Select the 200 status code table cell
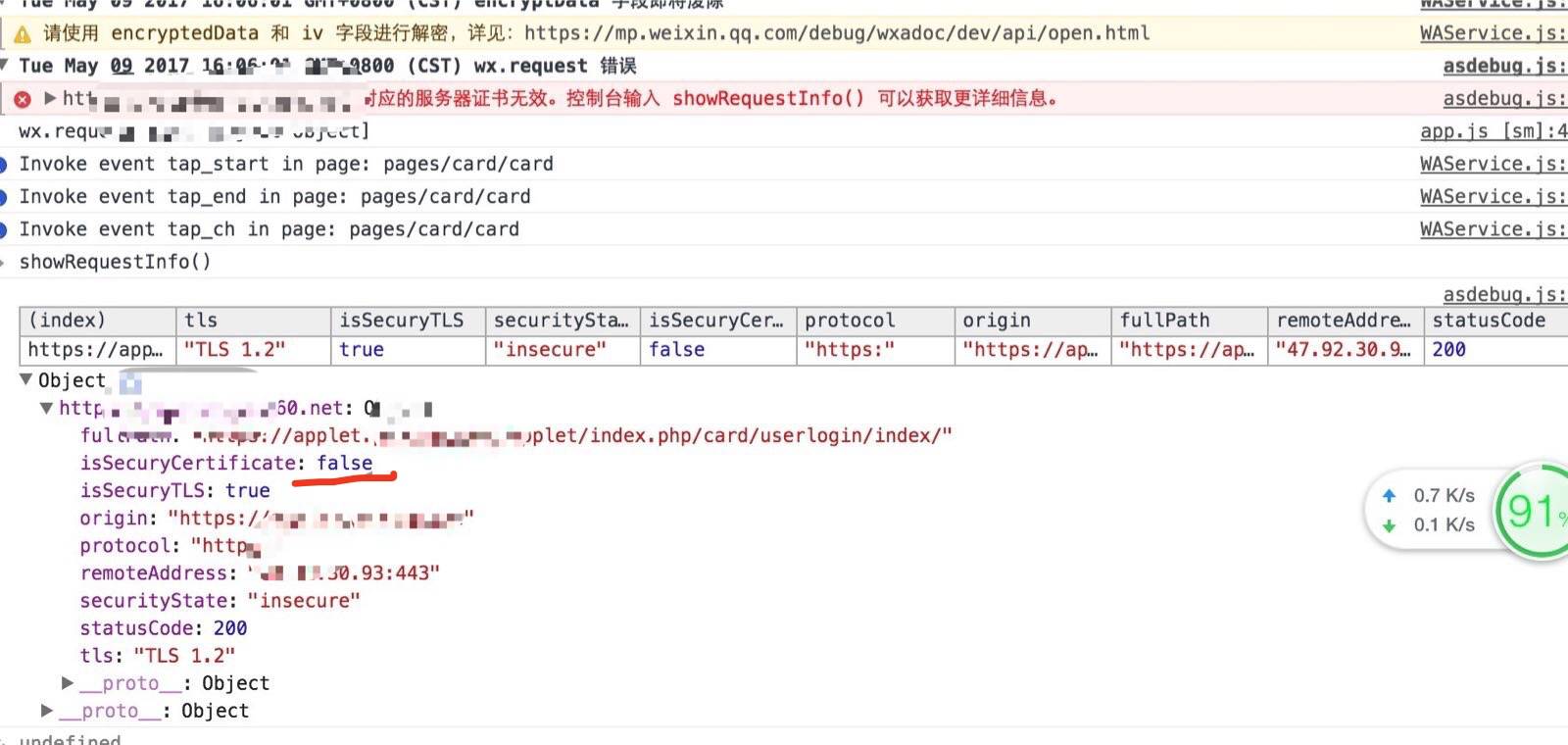1568x745 pixels. click(x=1496, y=350)
